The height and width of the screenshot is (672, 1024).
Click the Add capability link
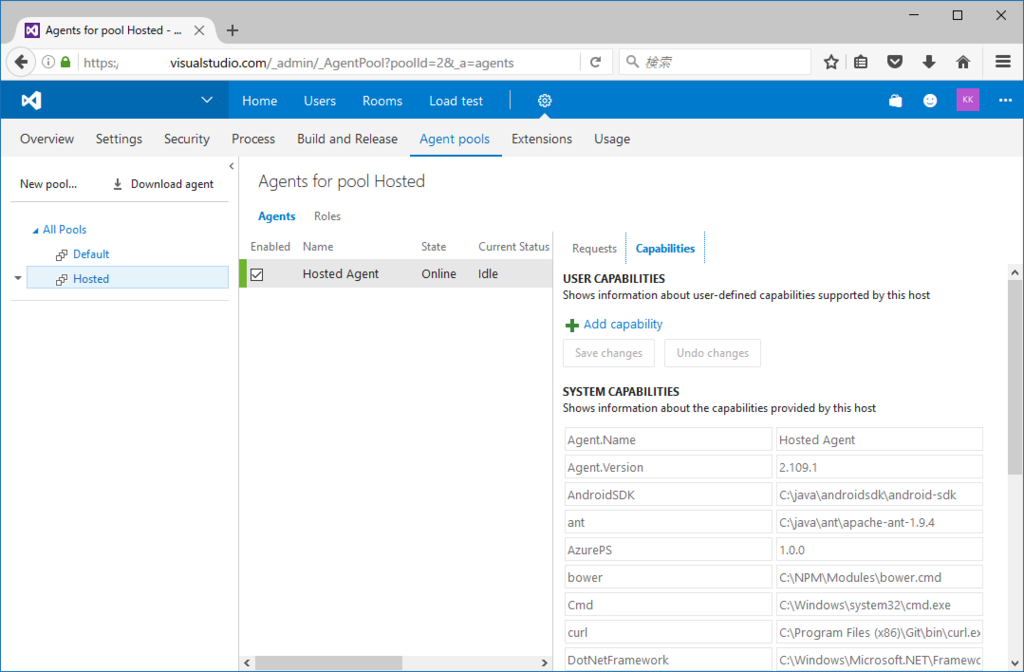point(614,325)
